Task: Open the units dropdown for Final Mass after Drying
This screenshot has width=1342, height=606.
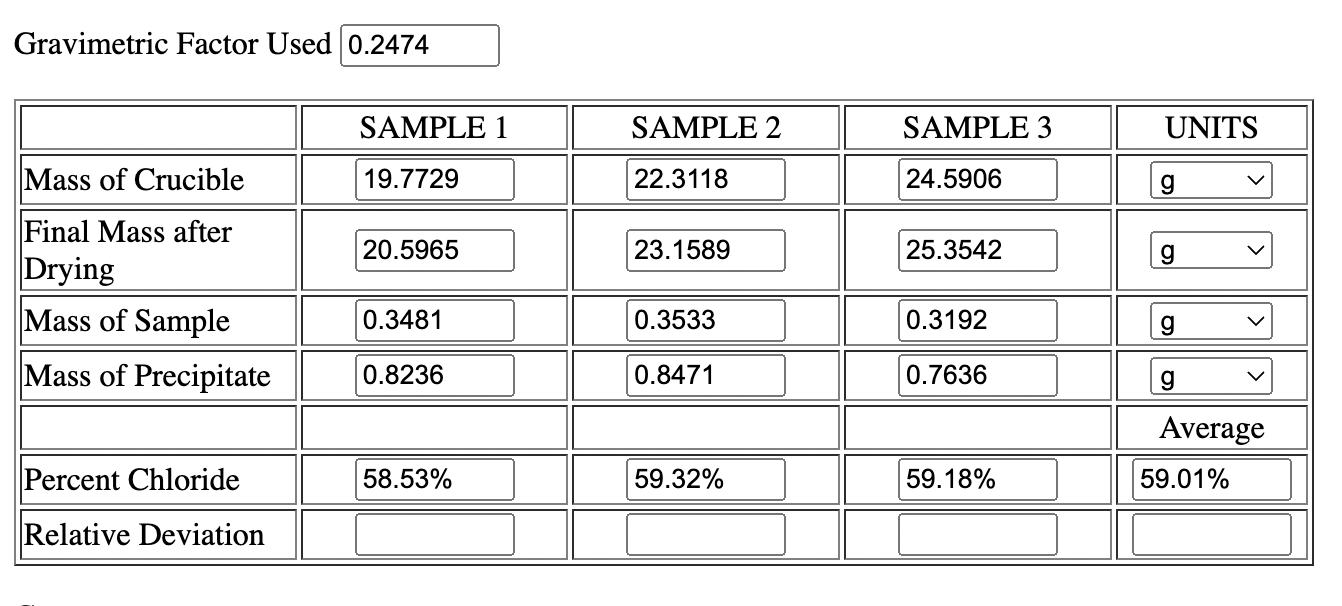Action: (x=1211, y=250)
